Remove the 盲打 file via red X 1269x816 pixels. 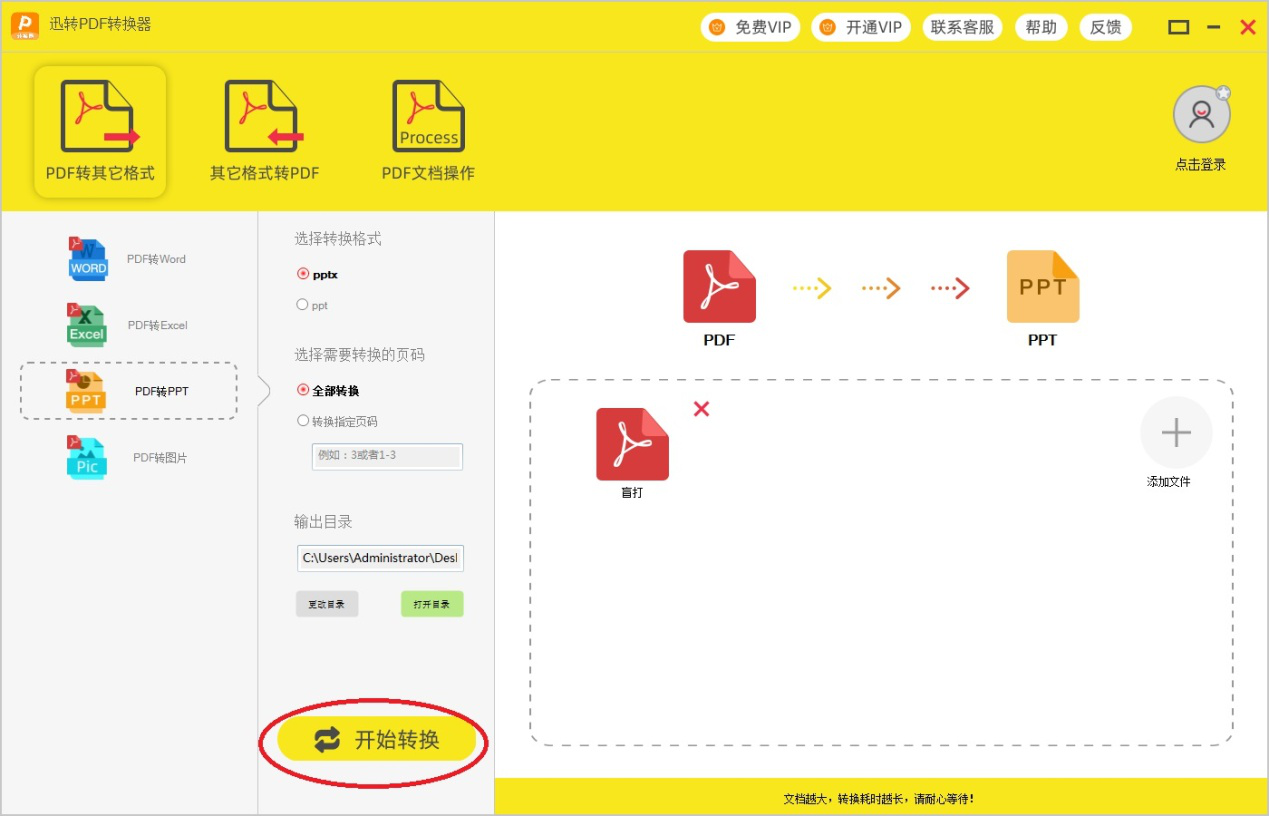[700, 409]
